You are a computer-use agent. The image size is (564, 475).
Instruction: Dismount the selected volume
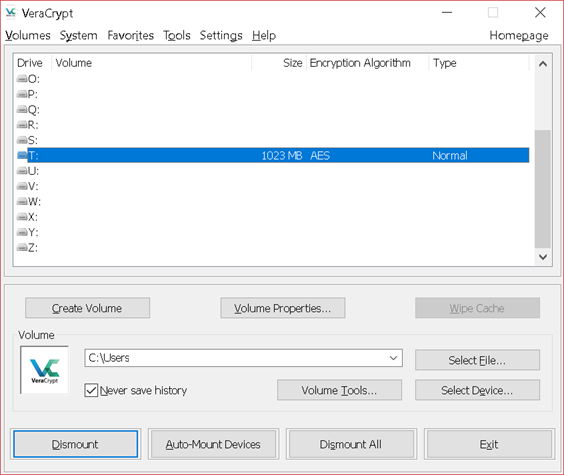click(x=76, y=444)
